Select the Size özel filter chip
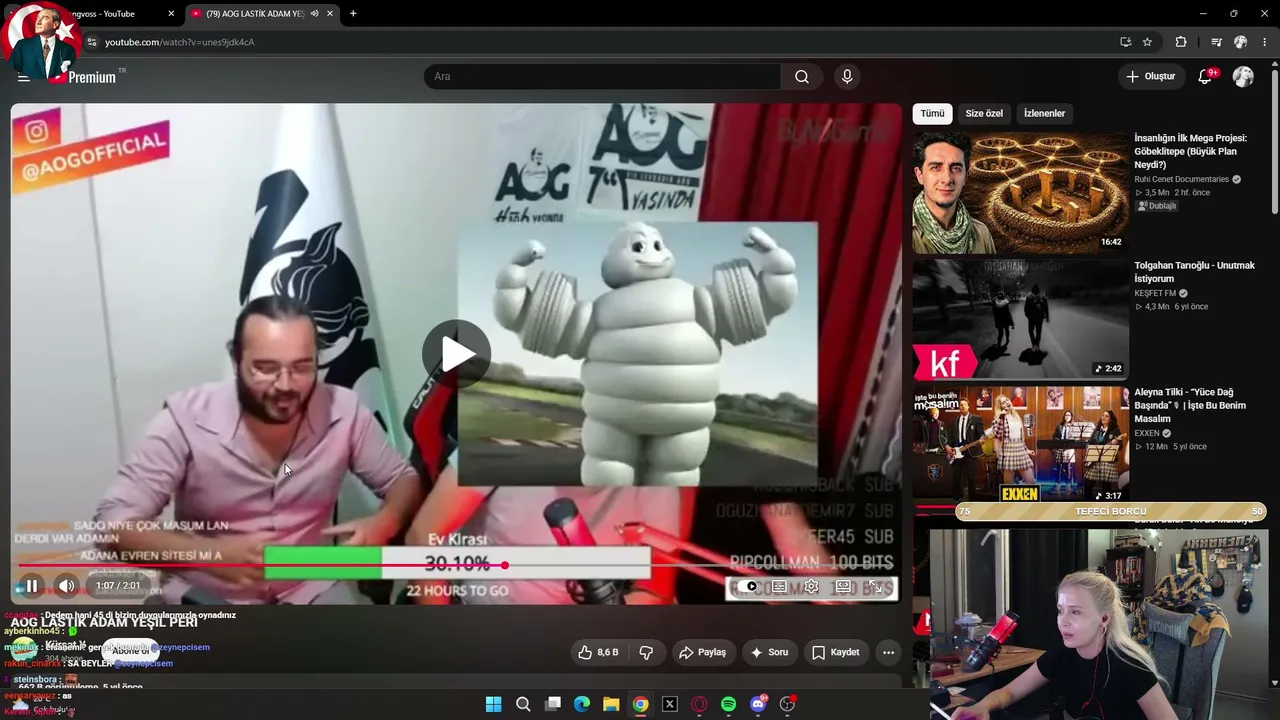The width and height of the screenshot is (1280, 720). [984, 114]
